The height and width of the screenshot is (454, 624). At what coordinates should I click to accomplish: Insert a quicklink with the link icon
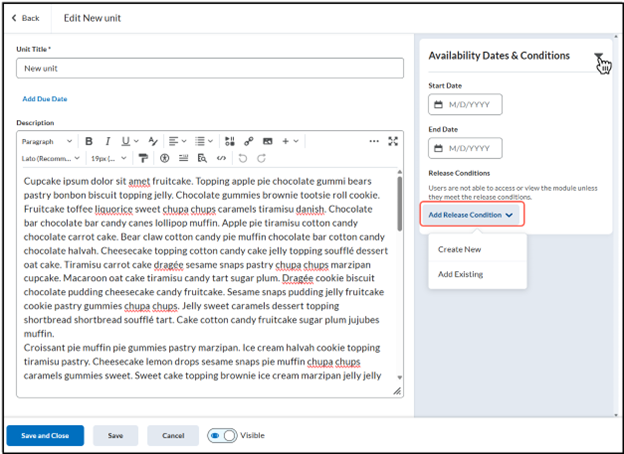pos(249,141)
